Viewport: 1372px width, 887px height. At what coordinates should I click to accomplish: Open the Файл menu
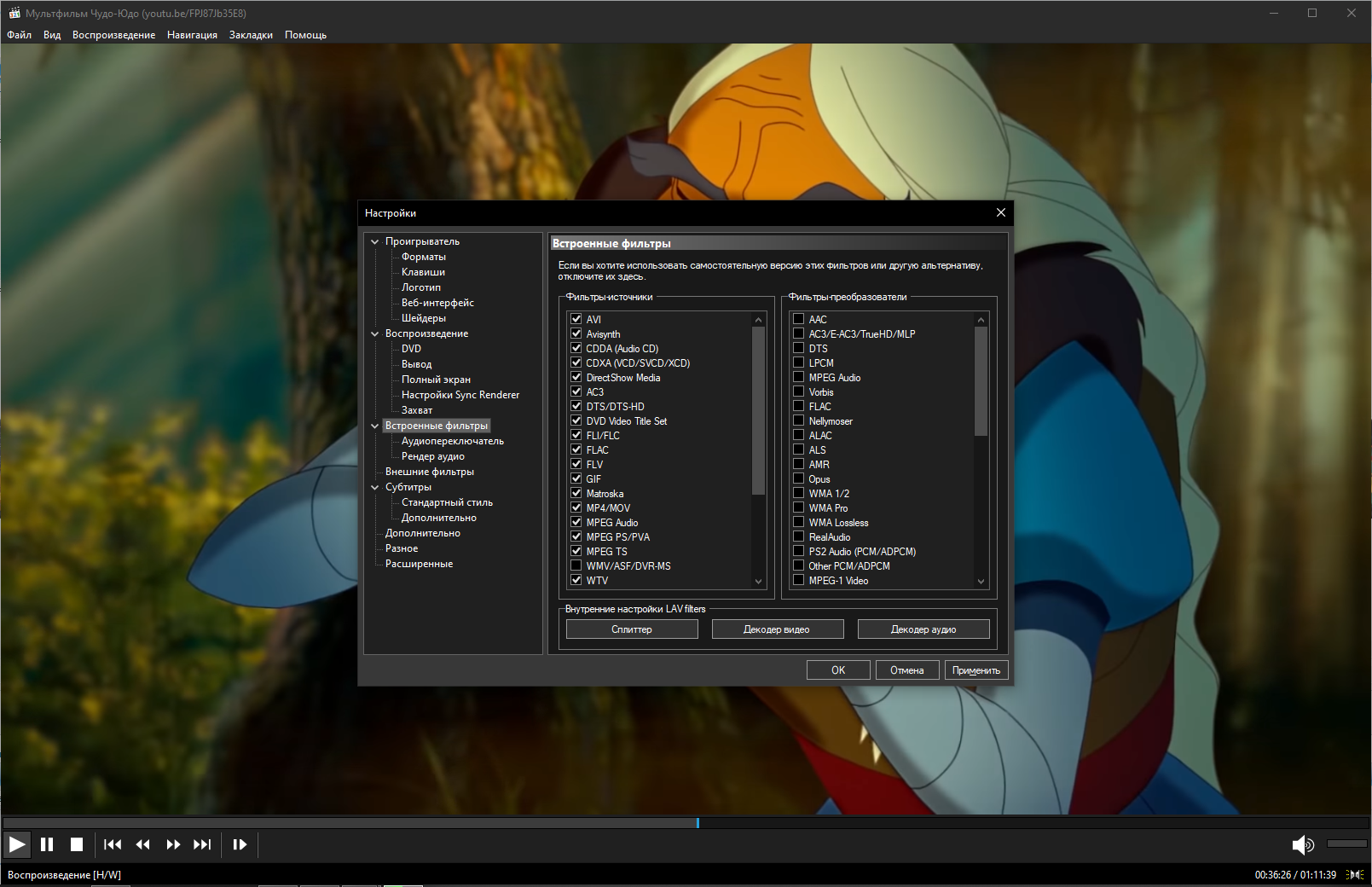coord(20,35)
